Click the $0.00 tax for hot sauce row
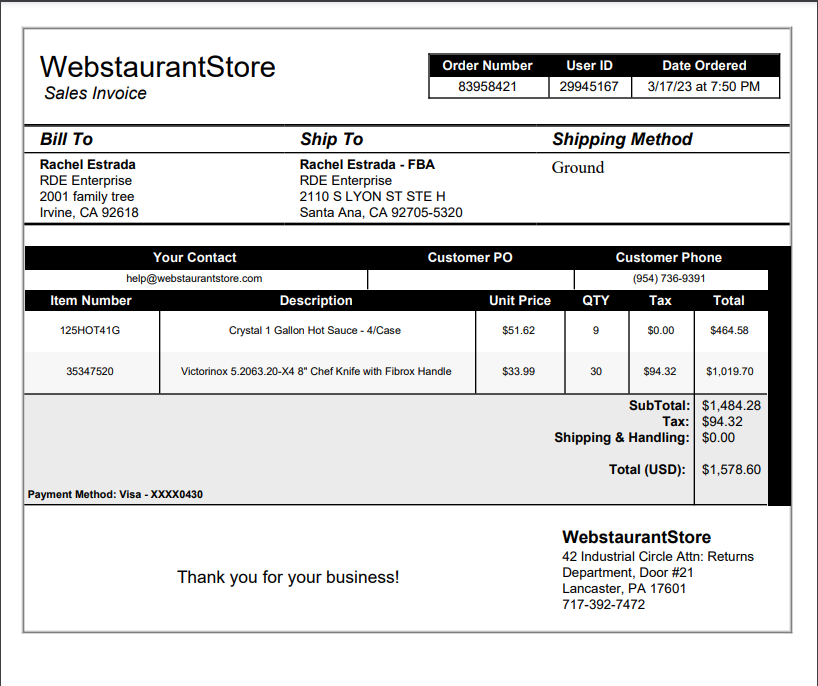Screen dimensions: 818x686 point(661,331)
